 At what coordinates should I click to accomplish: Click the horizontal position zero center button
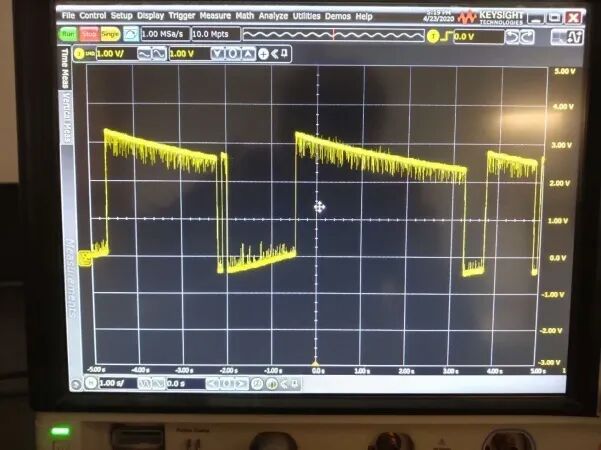227,383
